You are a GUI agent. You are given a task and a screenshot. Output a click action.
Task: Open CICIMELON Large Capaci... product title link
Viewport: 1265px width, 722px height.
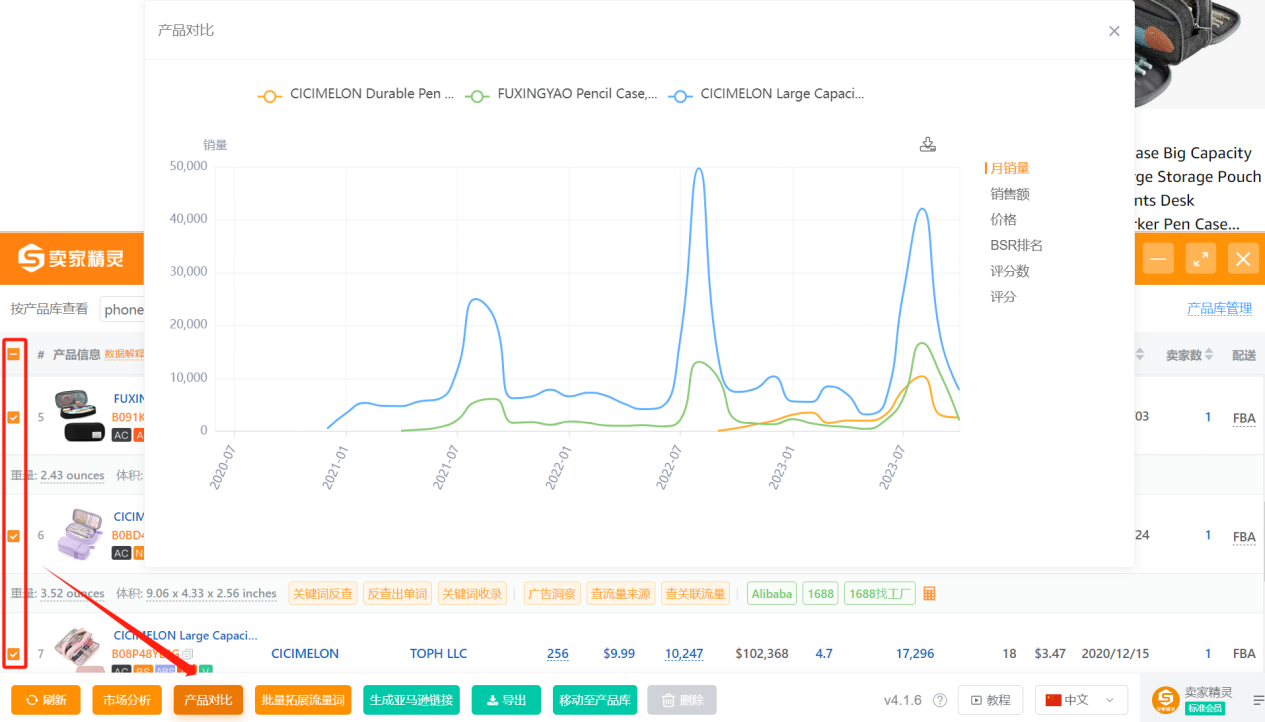[x=185, y=635]
